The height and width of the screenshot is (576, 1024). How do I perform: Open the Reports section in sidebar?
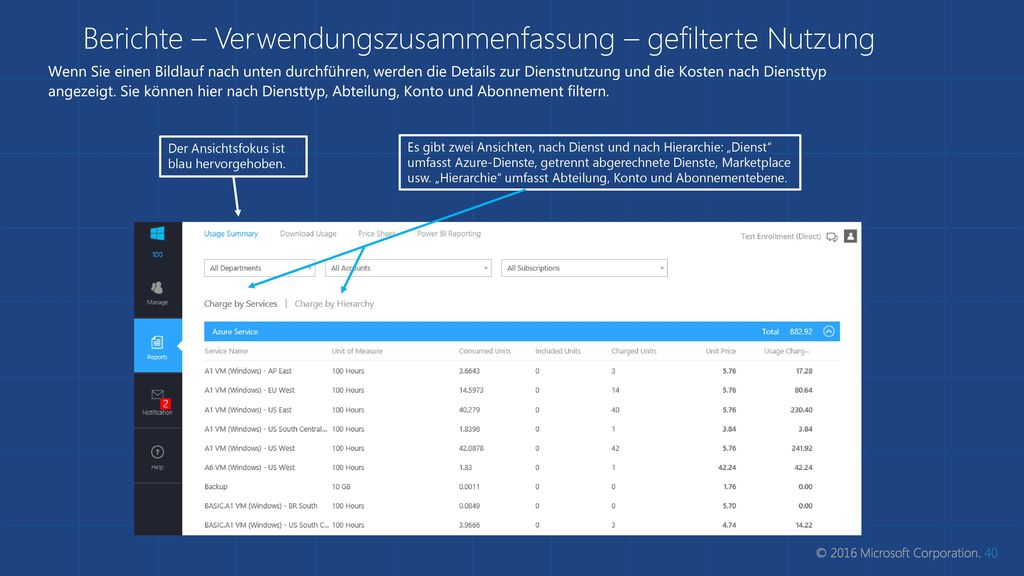[x=157, y=347]
